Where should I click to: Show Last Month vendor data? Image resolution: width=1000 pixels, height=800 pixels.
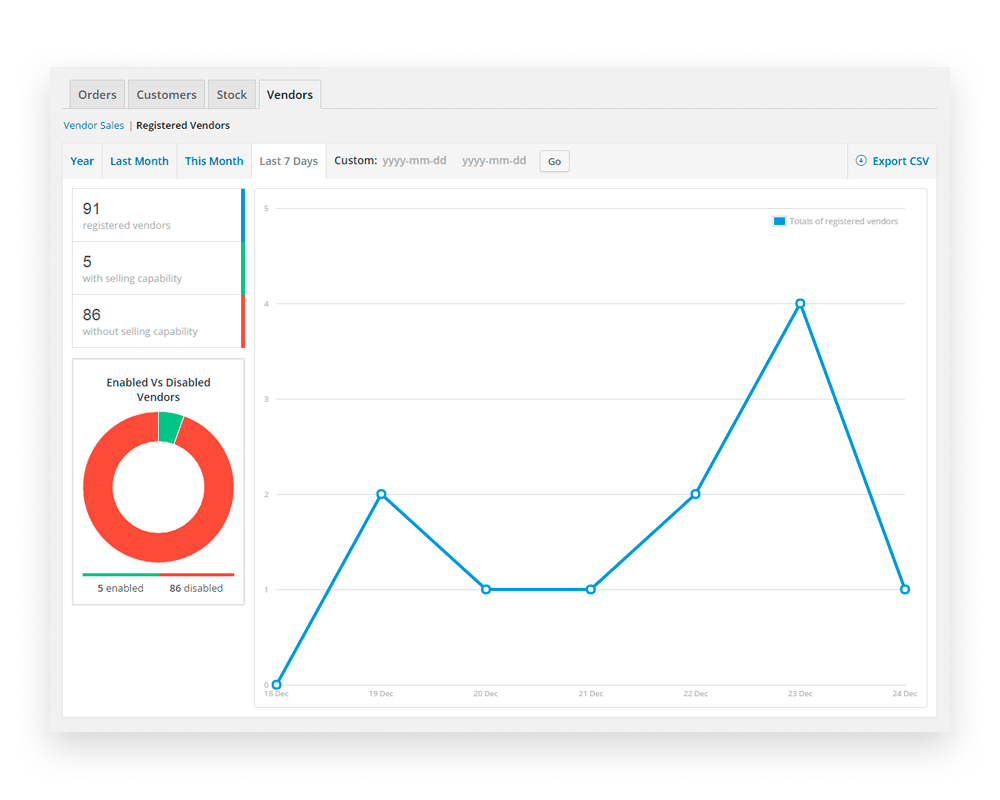click(x=139, y=161)
